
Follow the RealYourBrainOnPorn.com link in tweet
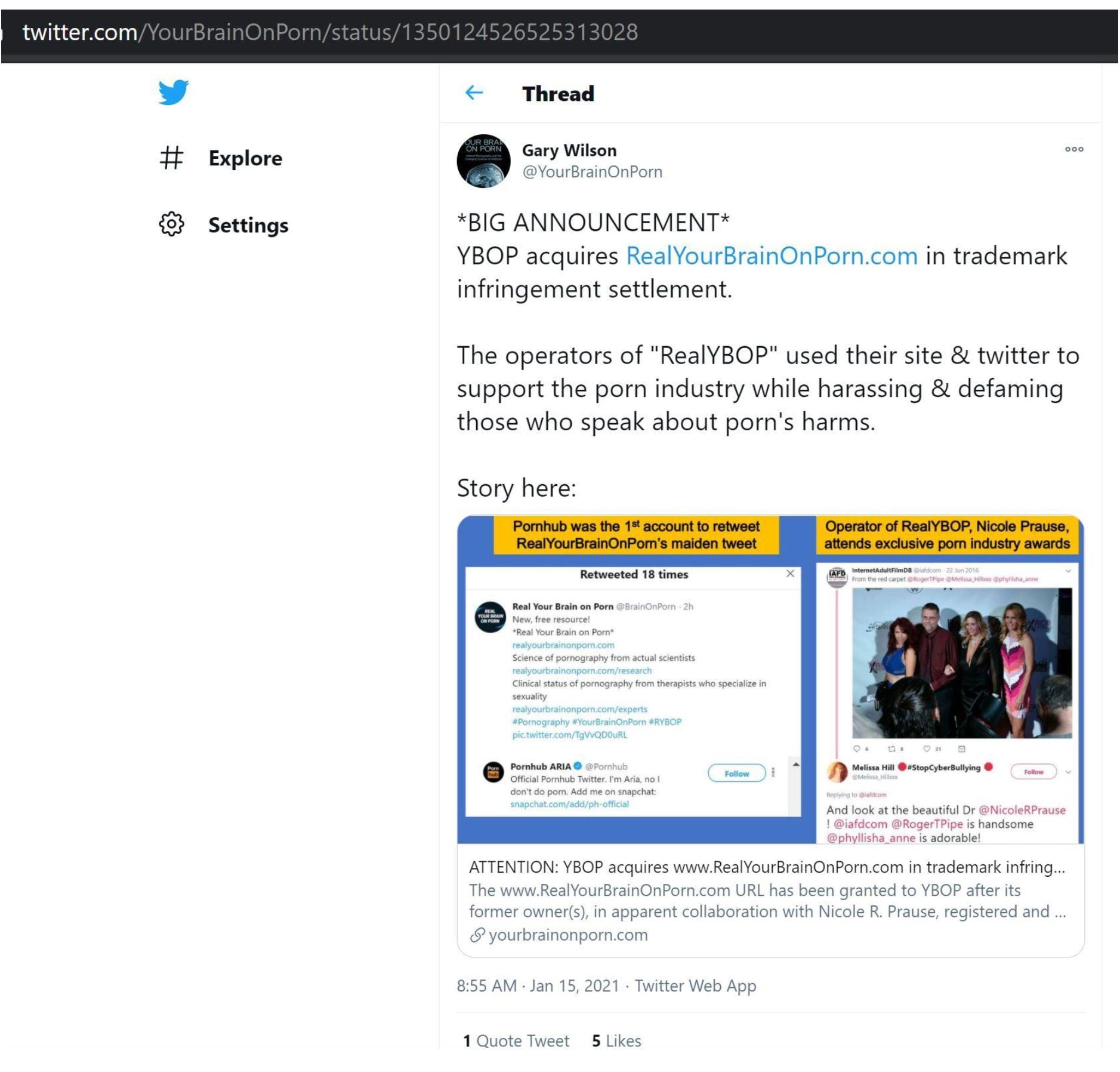click(771, 256)
